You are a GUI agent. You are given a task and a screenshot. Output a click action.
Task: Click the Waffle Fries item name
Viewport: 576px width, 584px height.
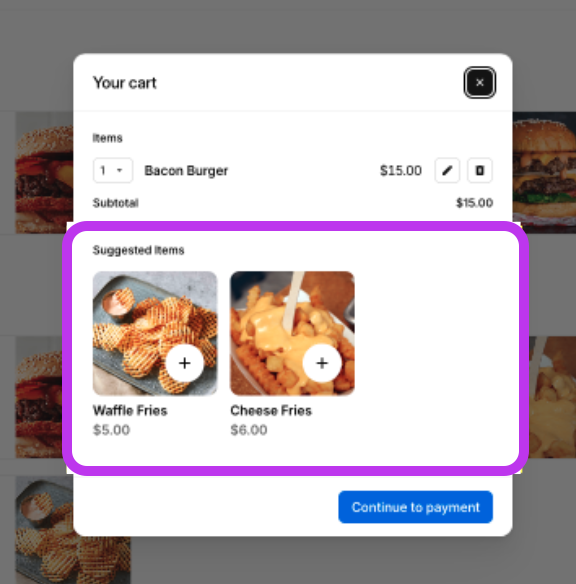click(x=130, y=410)
